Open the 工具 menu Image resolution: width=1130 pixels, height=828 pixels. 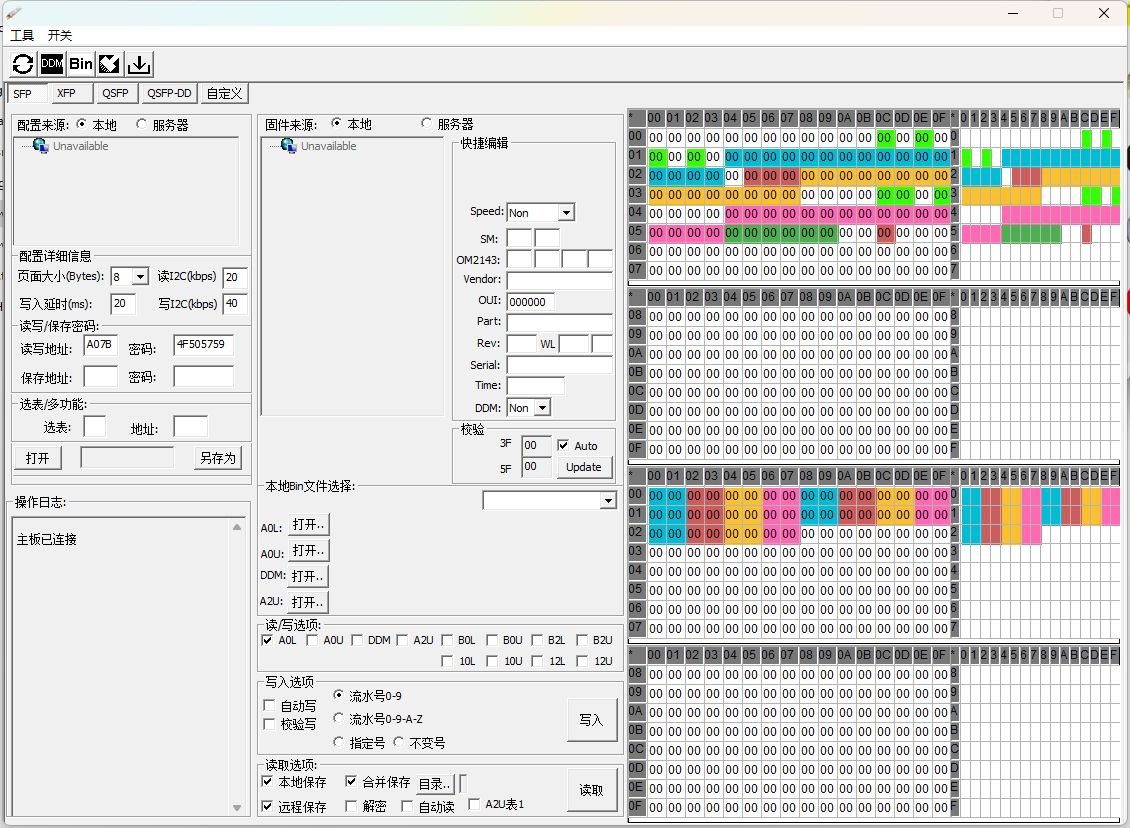pos(22,35)
